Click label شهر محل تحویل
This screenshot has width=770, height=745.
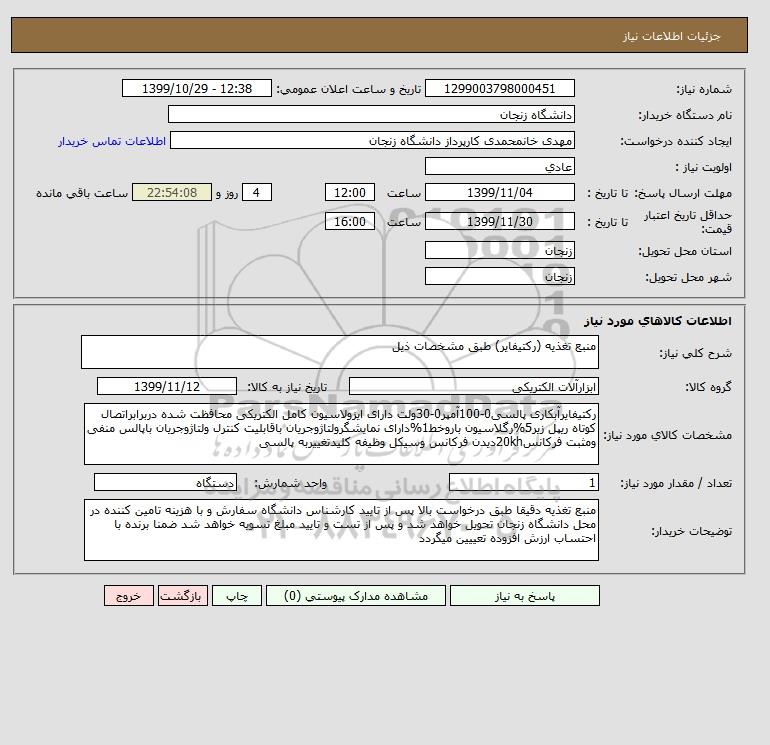688,277
